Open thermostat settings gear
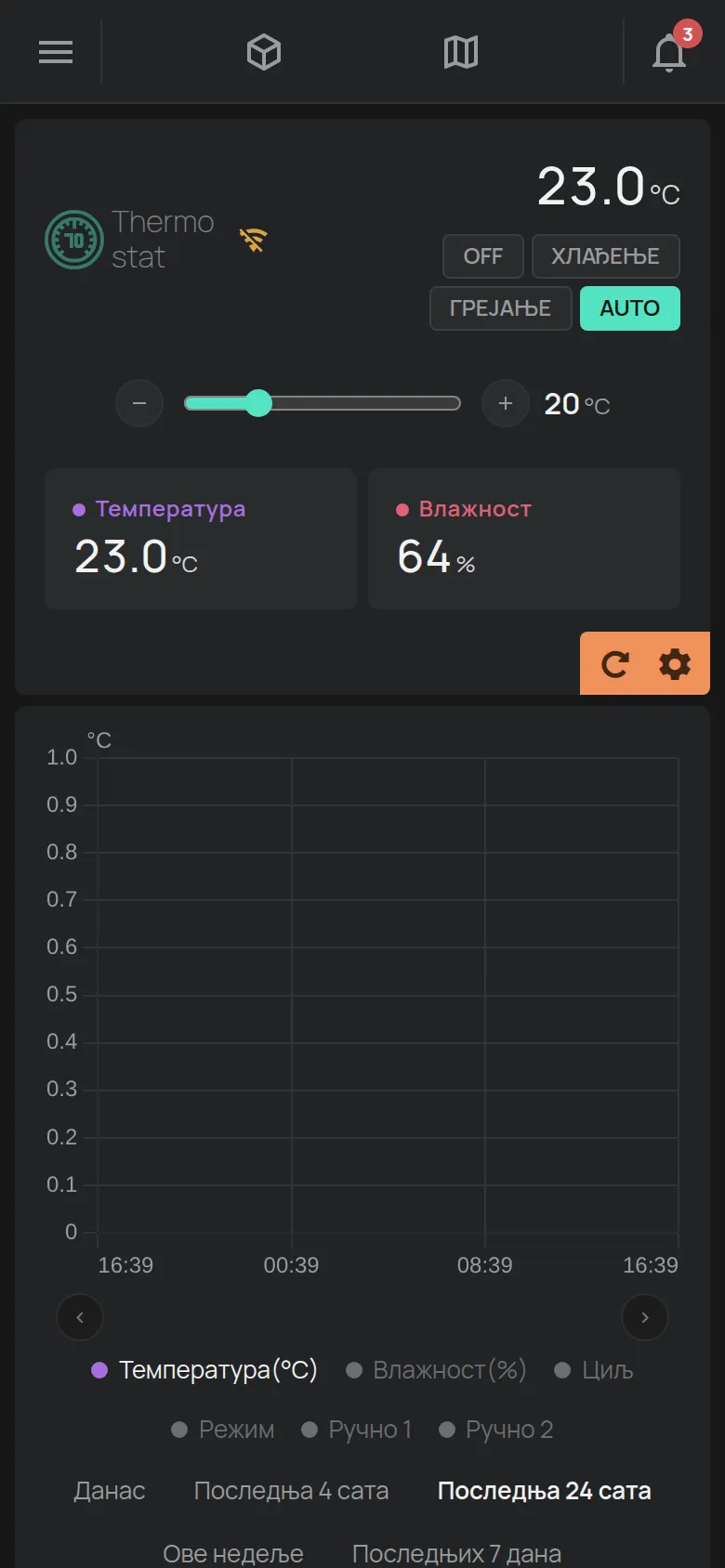 point(675,664)
